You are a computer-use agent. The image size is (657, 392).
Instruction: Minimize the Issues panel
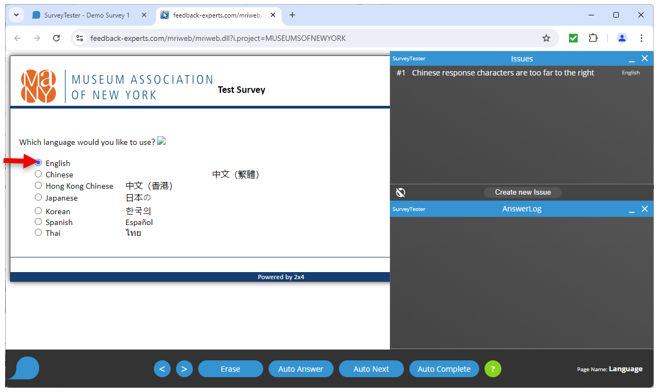[631, 59]
